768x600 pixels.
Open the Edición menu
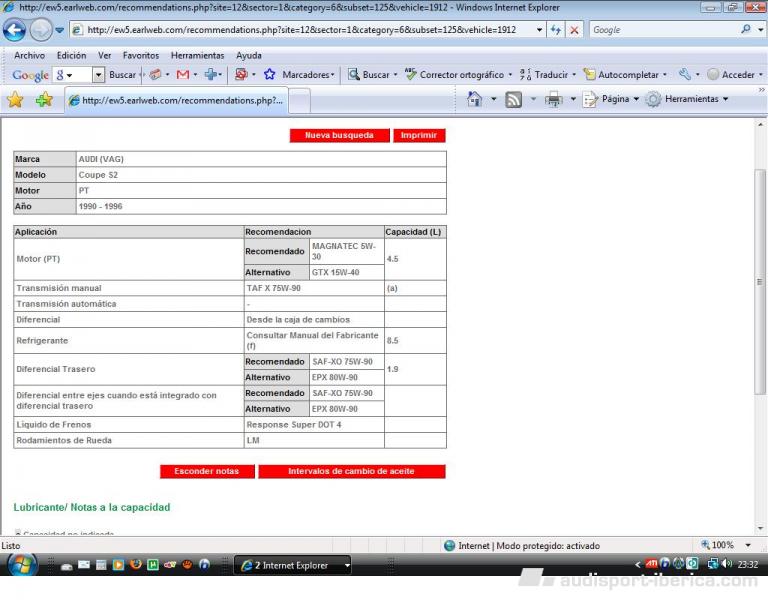pyautogui.click(x=72, y=55)
